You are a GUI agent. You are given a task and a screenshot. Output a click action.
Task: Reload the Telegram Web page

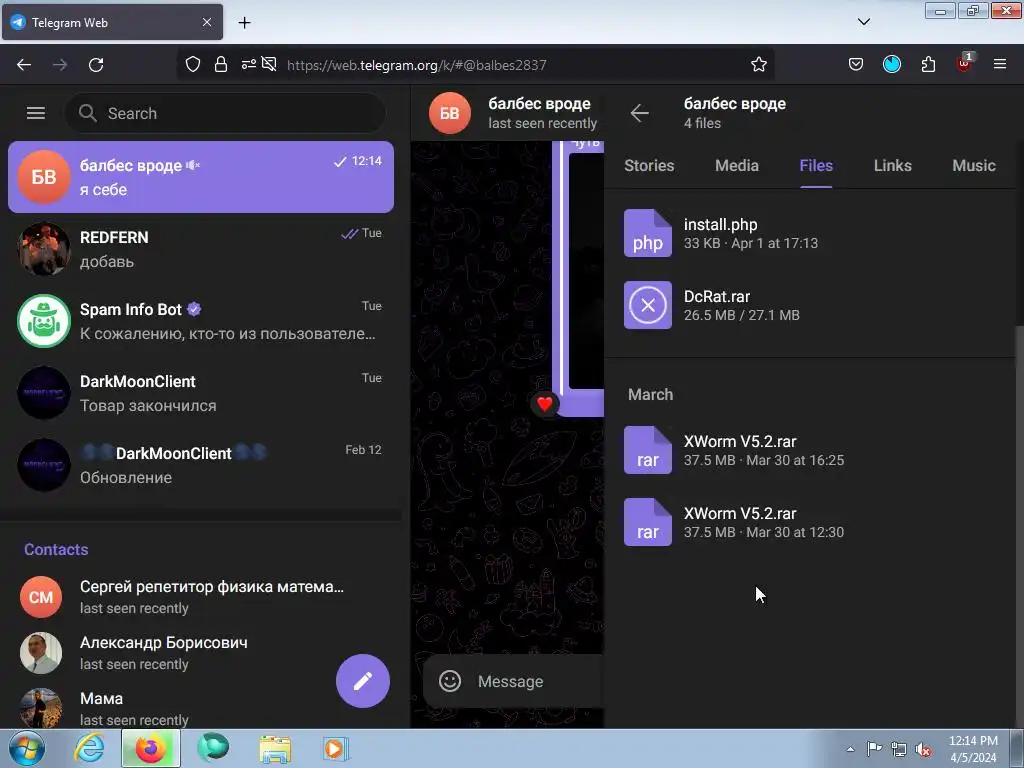(96, 65)
